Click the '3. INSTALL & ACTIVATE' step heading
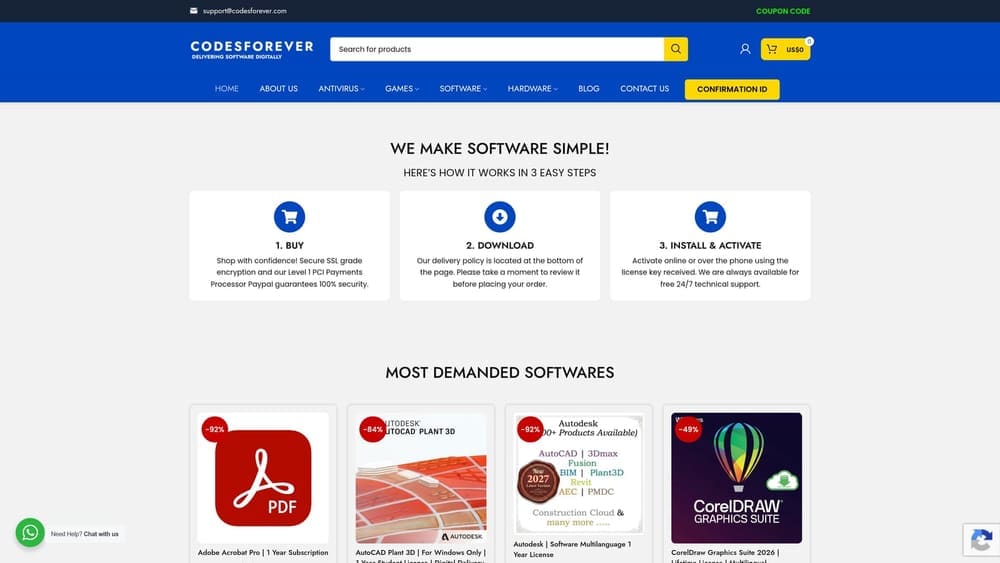Viewport: 1000px width, 563px height. pyautogui.click(x=710, y=245)
